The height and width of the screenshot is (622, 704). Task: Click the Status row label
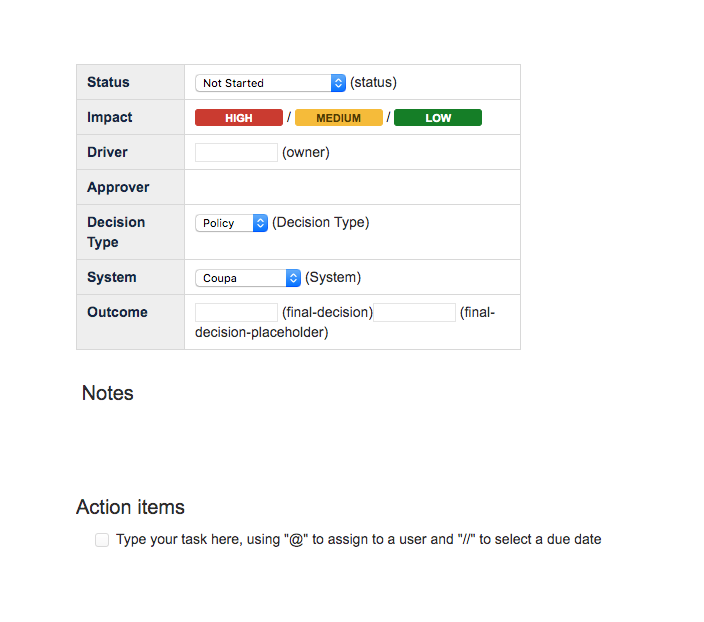108,82
